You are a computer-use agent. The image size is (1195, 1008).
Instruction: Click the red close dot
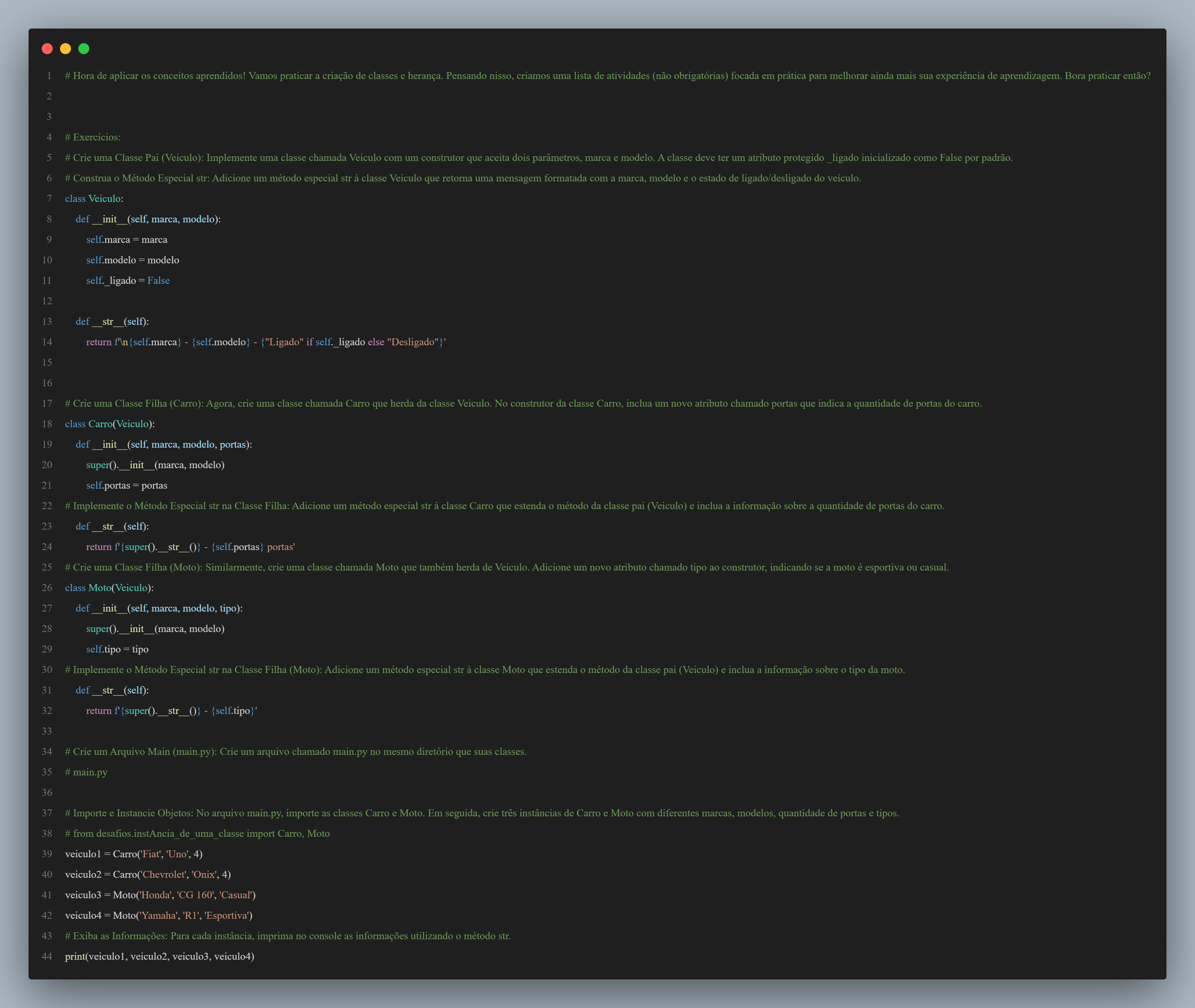(x=48, y=49)
